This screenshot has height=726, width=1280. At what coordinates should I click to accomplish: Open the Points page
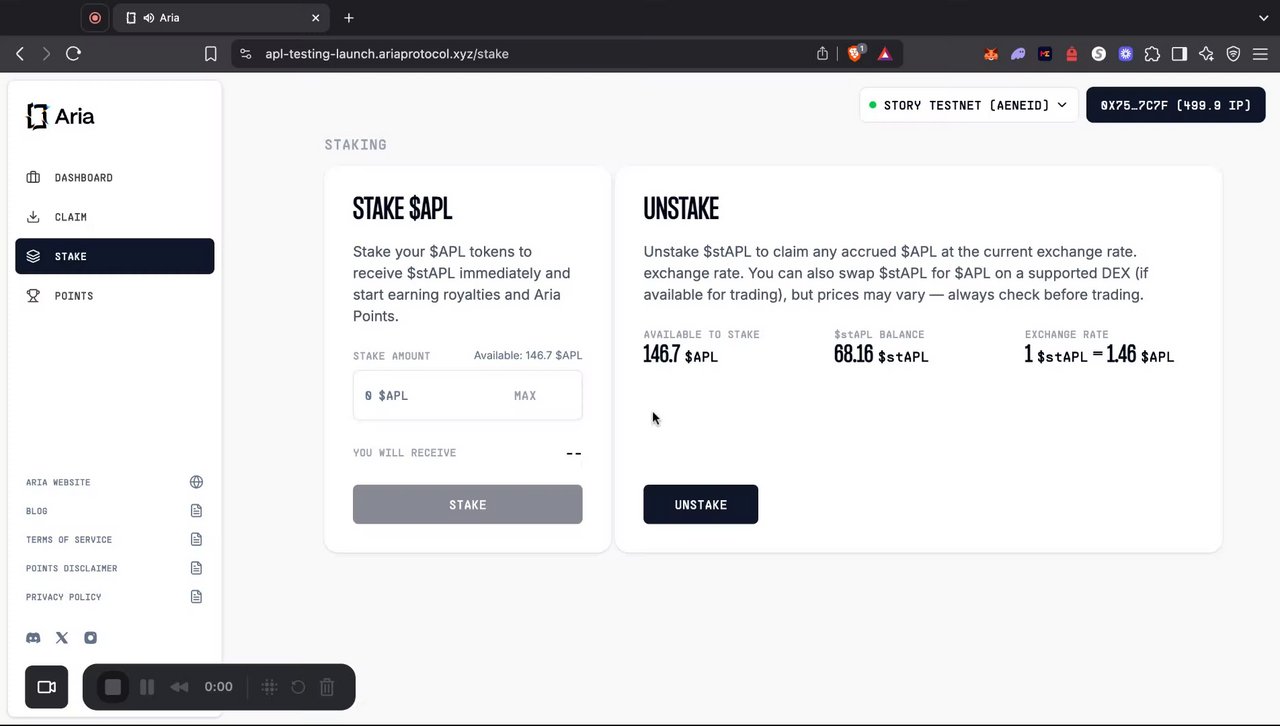click(114, 296)
